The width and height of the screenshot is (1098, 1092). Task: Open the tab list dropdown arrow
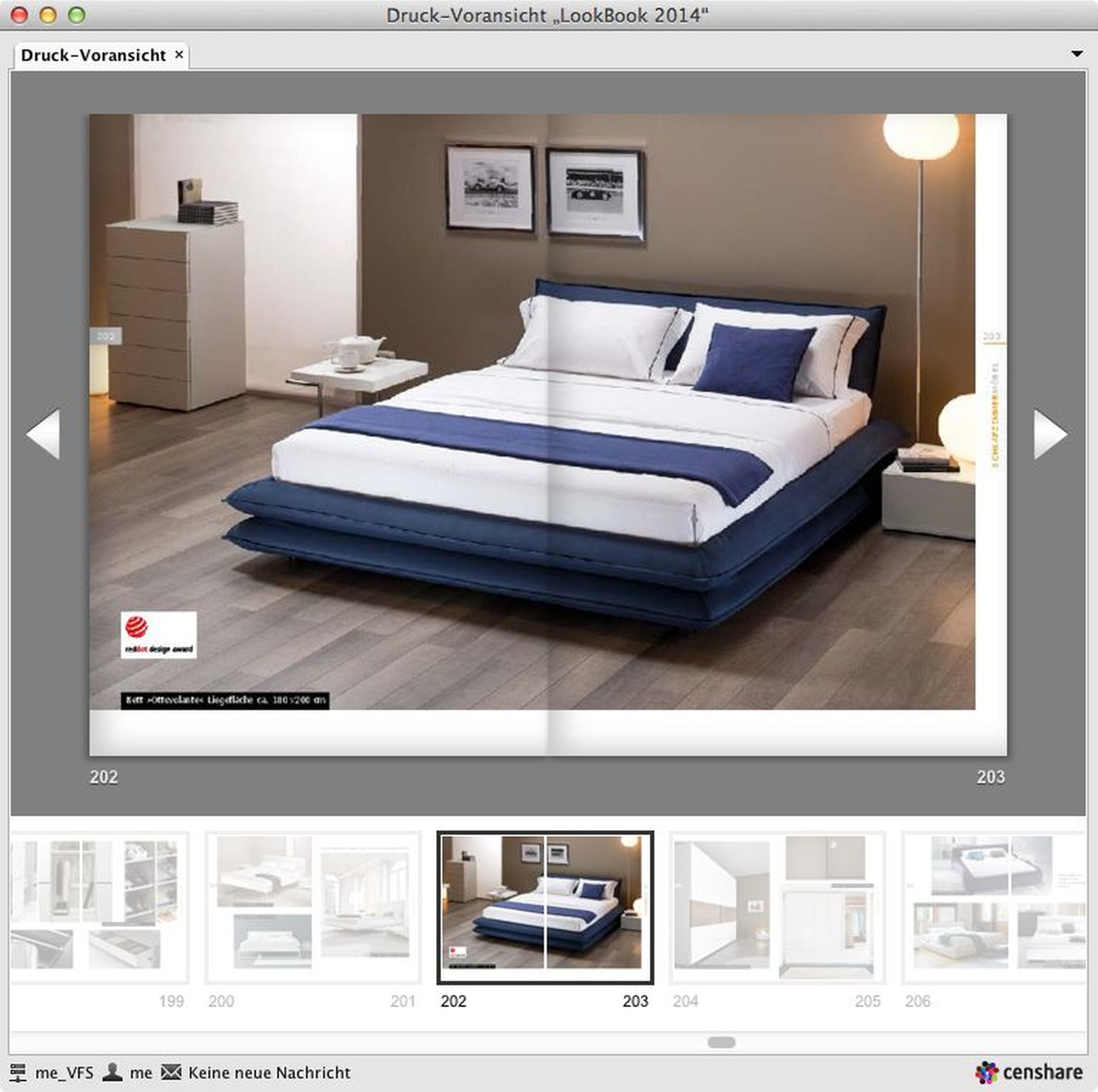(1077, 54)
